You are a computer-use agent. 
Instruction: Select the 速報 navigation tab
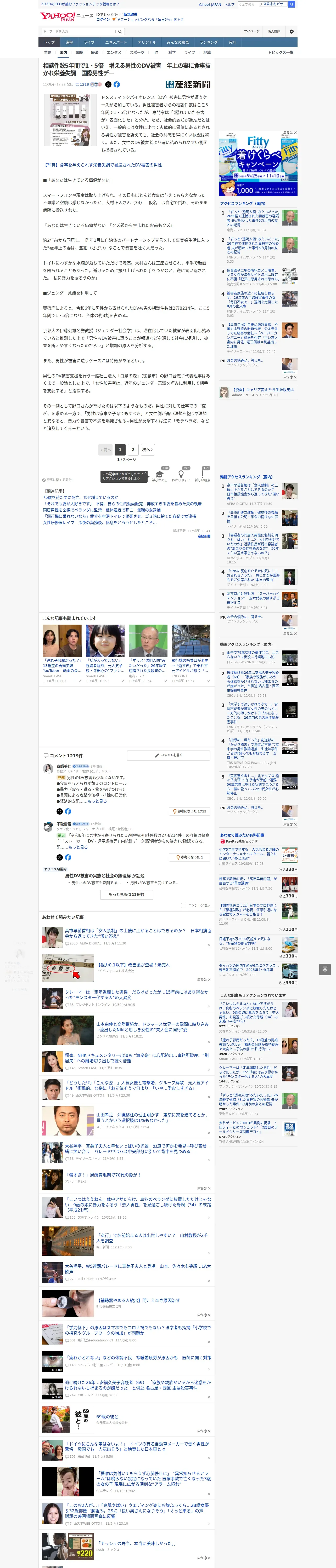(x=69, y=43)
